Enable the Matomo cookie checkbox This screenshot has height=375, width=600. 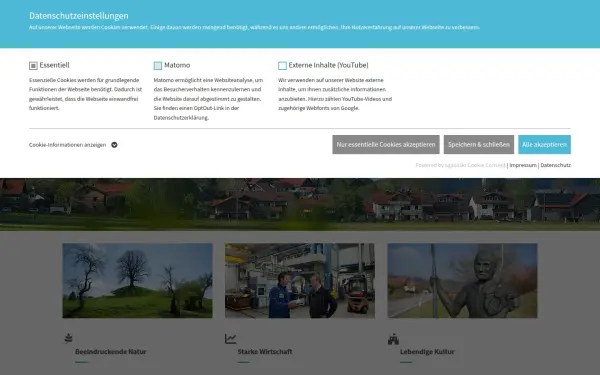click(x=158, y=66)
